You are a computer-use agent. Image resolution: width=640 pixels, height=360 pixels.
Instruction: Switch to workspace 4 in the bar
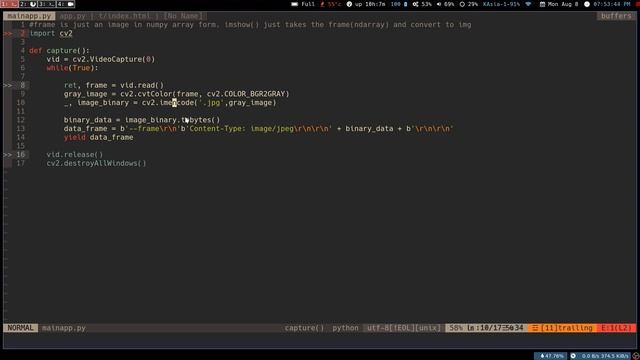[66, 4]
